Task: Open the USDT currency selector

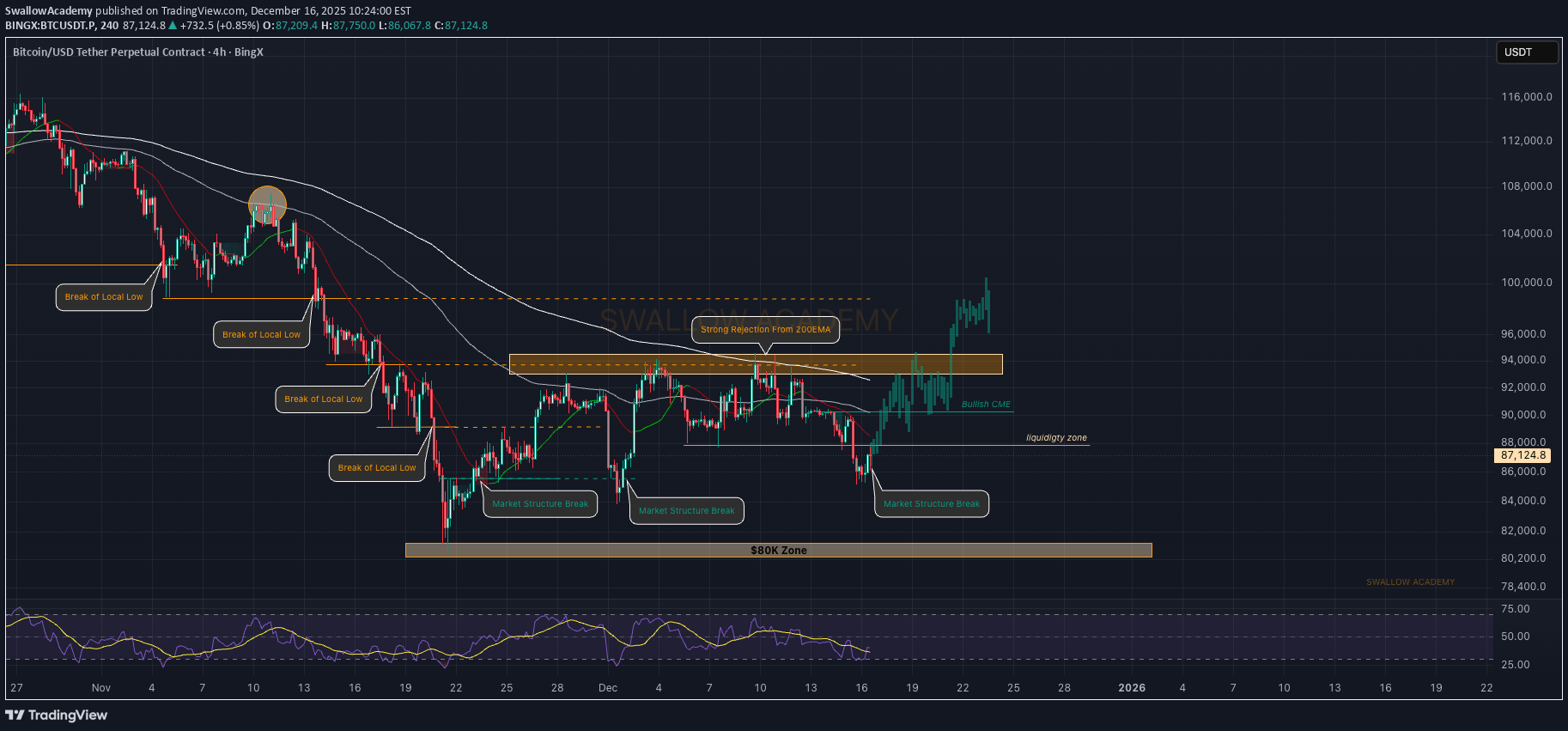Action: click(1526, 52)
